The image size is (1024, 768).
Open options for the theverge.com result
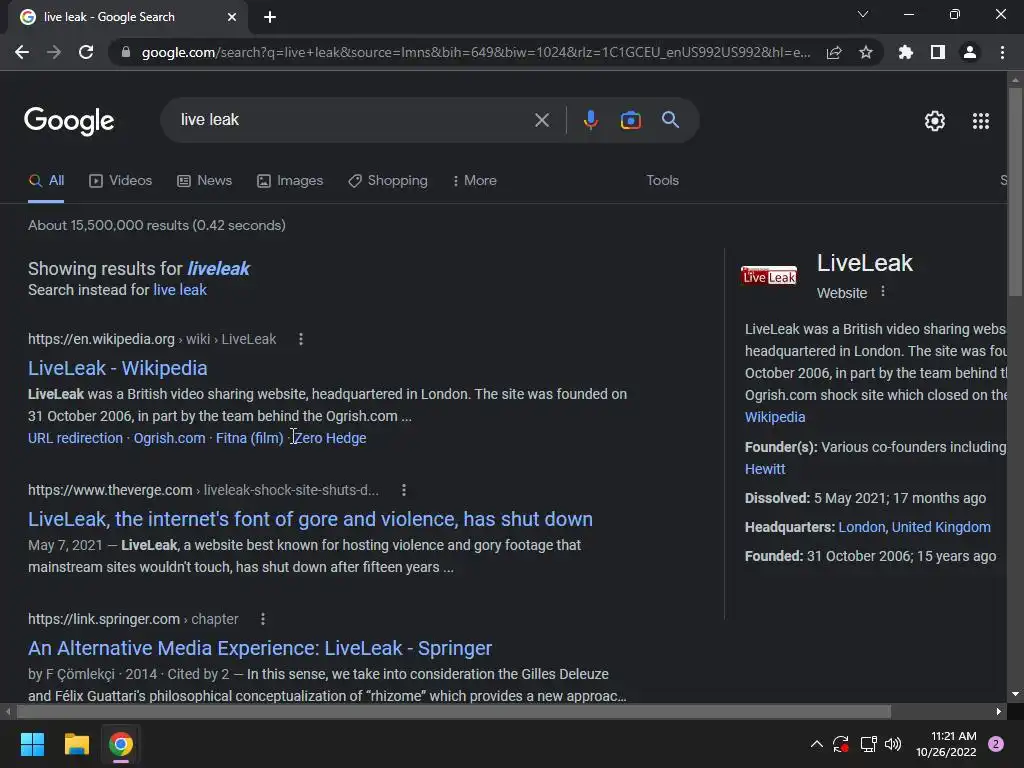[x=404, y=490]
